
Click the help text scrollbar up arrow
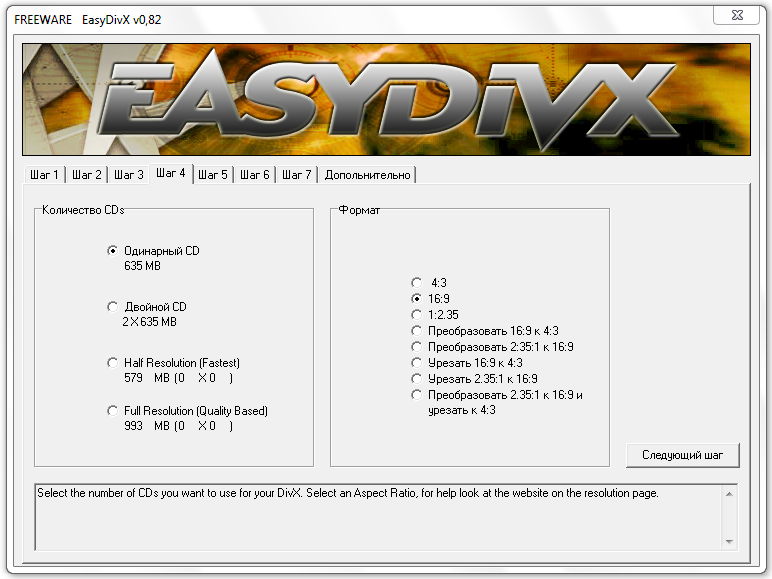[x=729, y=494]
